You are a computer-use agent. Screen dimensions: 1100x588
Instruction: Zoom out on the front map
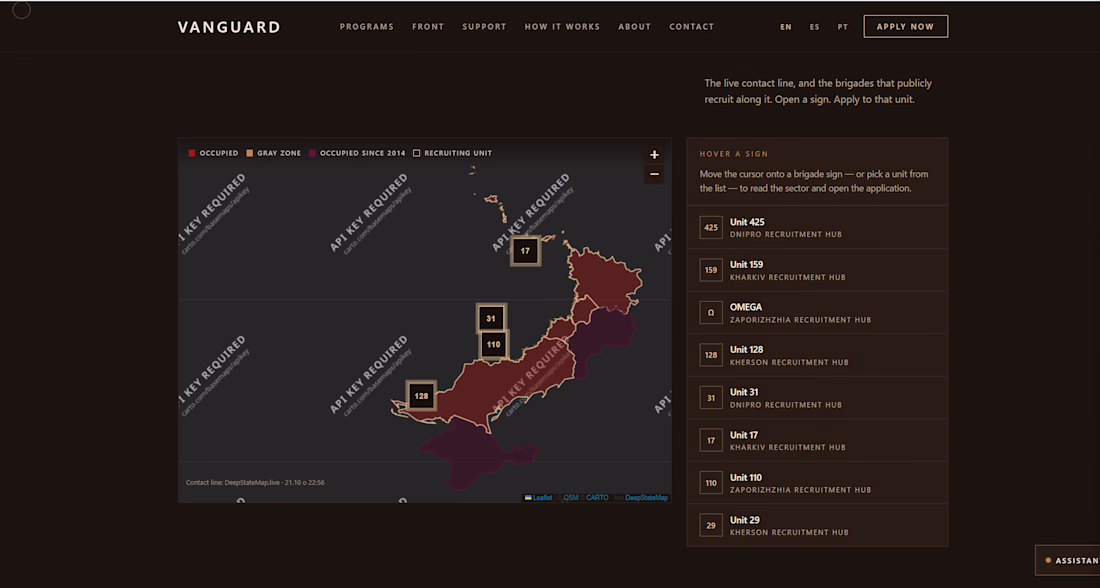click(654, 174)
